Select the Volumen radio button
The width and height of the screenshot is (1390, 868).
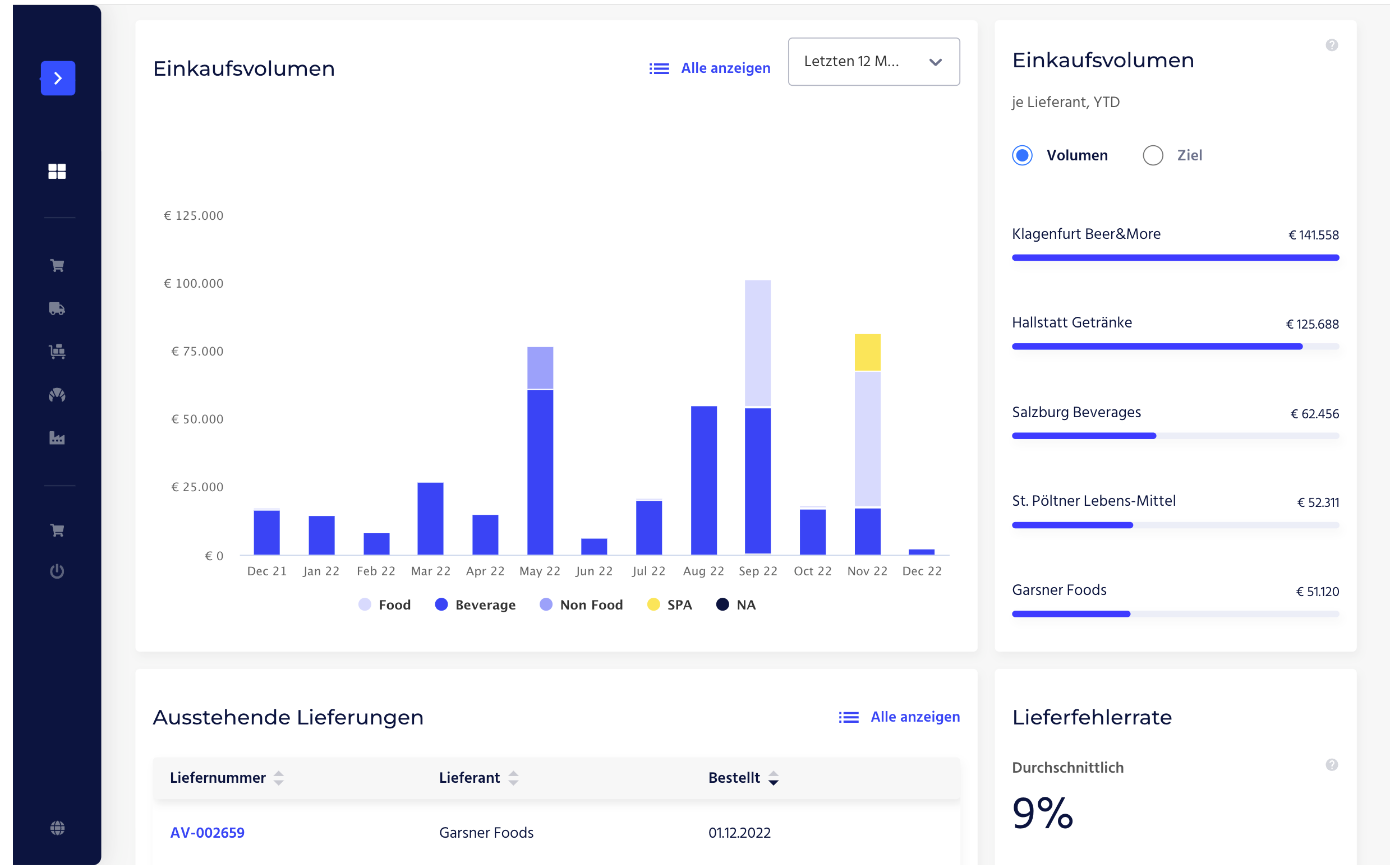pyautogui.click(x=1022, y=155)
